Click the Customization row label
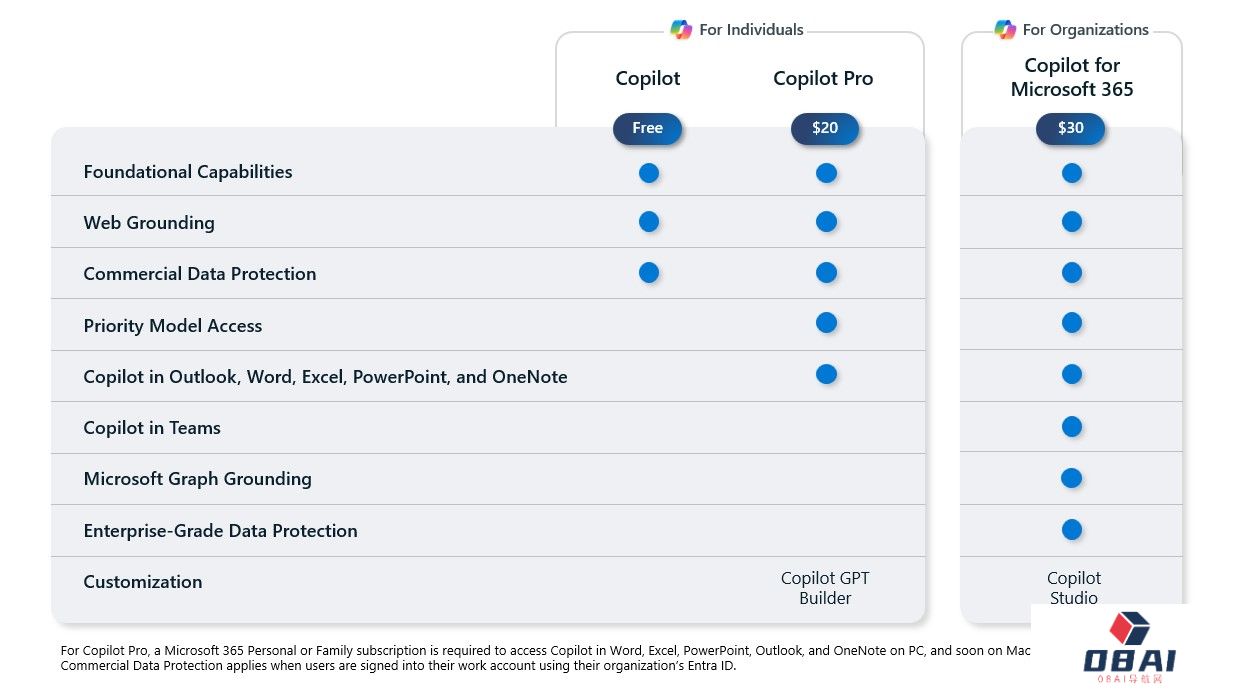The width and height of the screenshot is (1237, 694). (x=143, y=582)
